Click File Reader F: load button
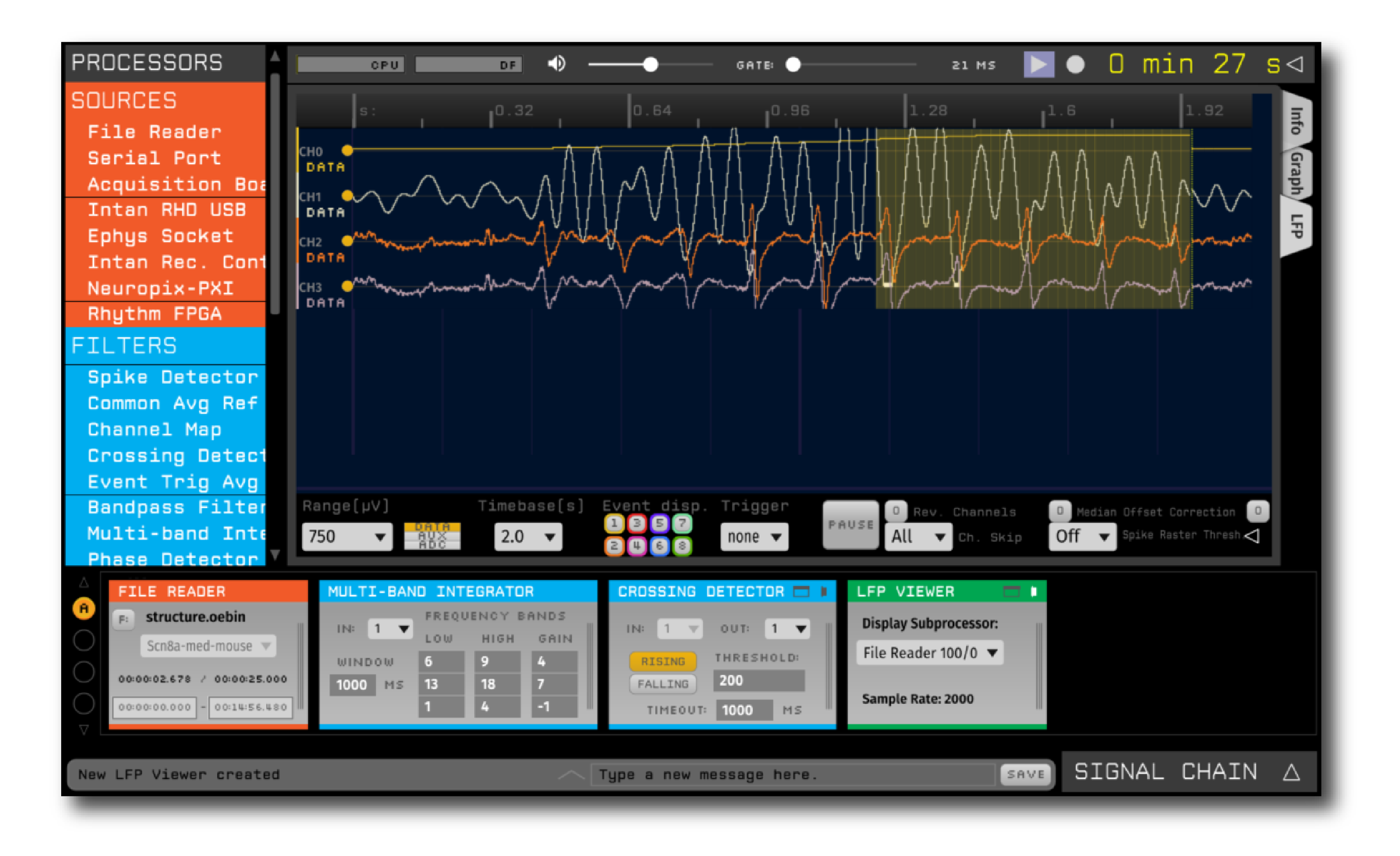The height and width of the screenshot is (856, 1400). 123,619
